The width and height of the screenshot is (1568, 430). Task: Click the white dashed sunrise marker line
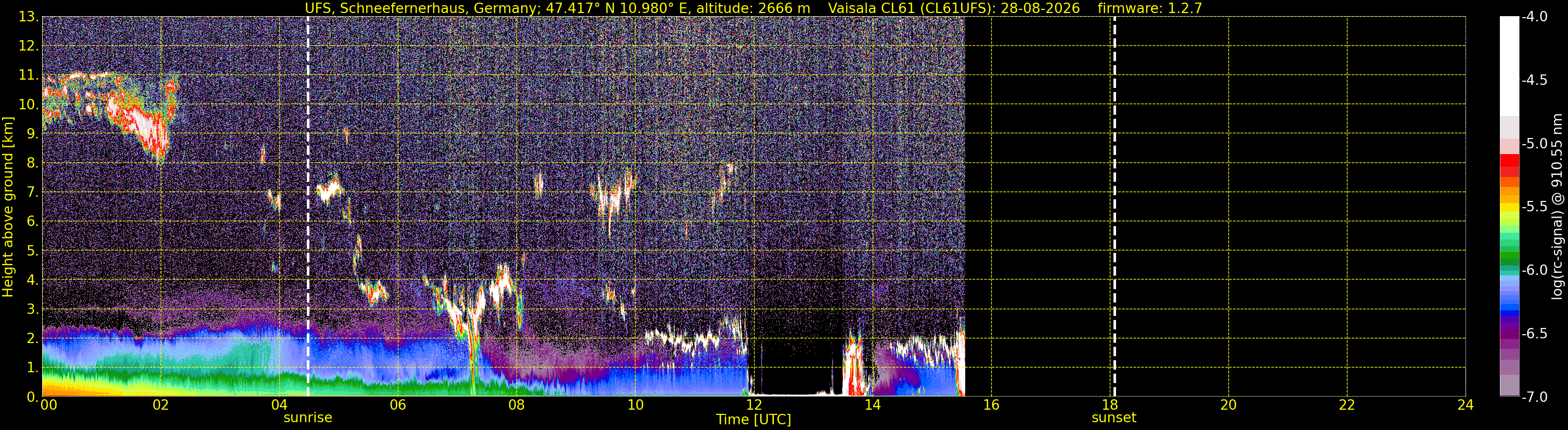308,207
